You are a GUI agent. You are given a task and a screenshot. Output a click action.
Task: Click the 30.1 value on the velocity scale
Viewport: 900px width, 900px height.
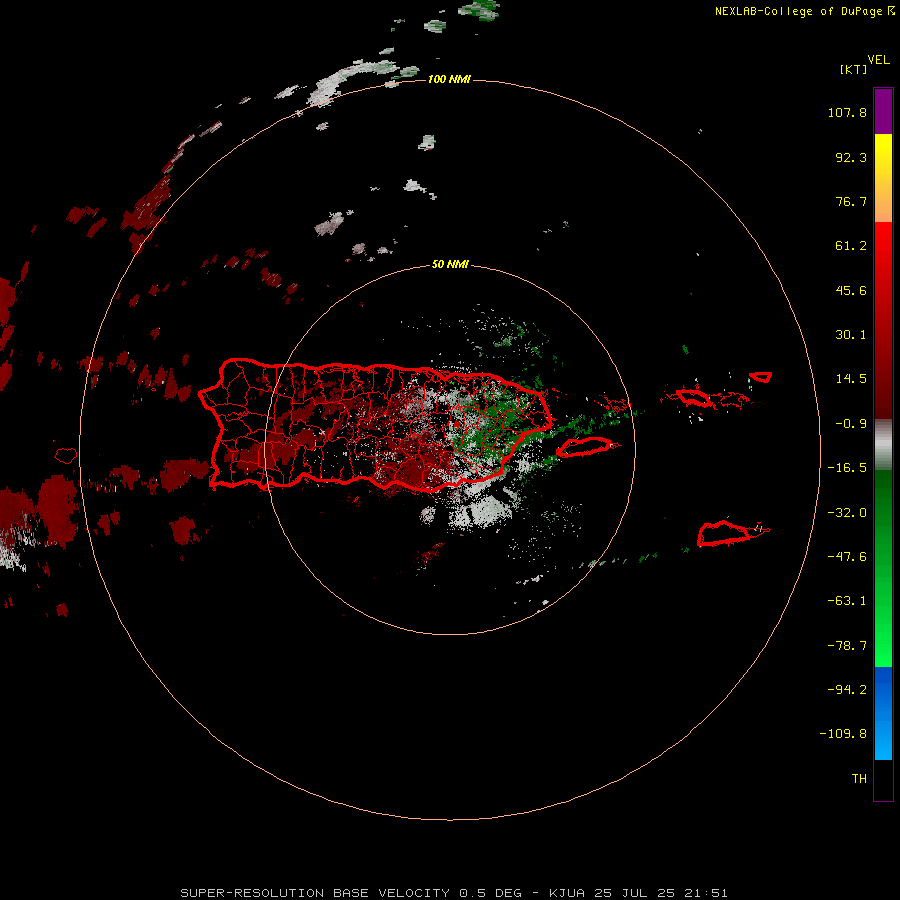[851, 335]
